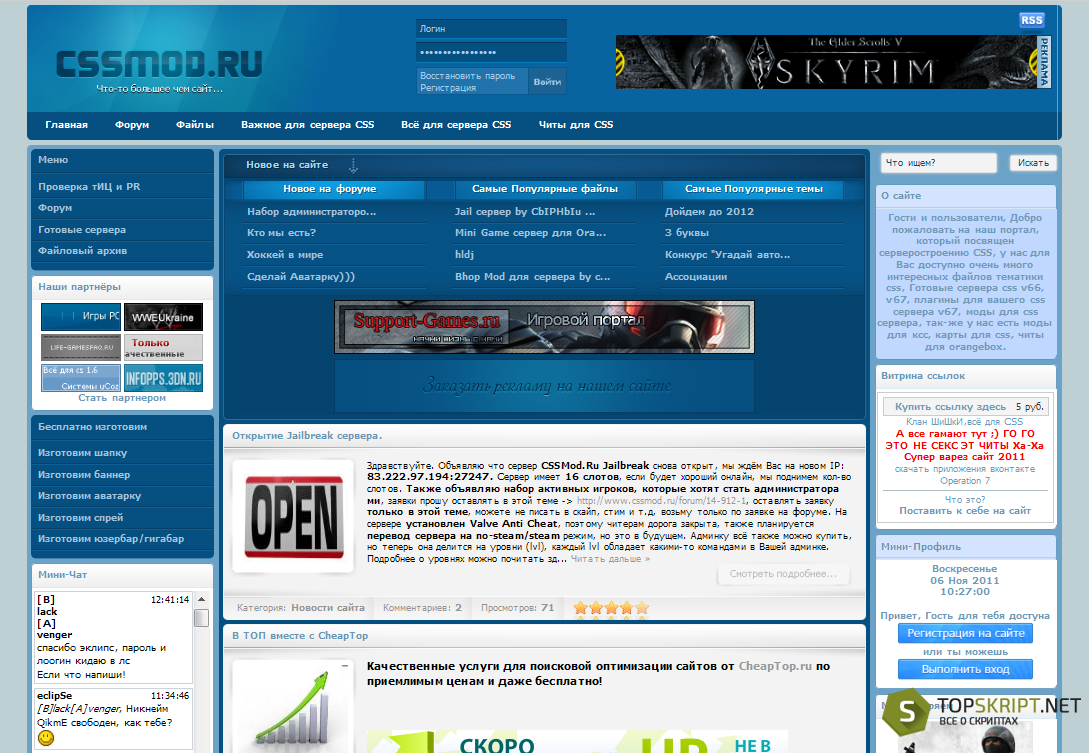
Task: Click the Искать search button
Action: tap(1033, 163)
